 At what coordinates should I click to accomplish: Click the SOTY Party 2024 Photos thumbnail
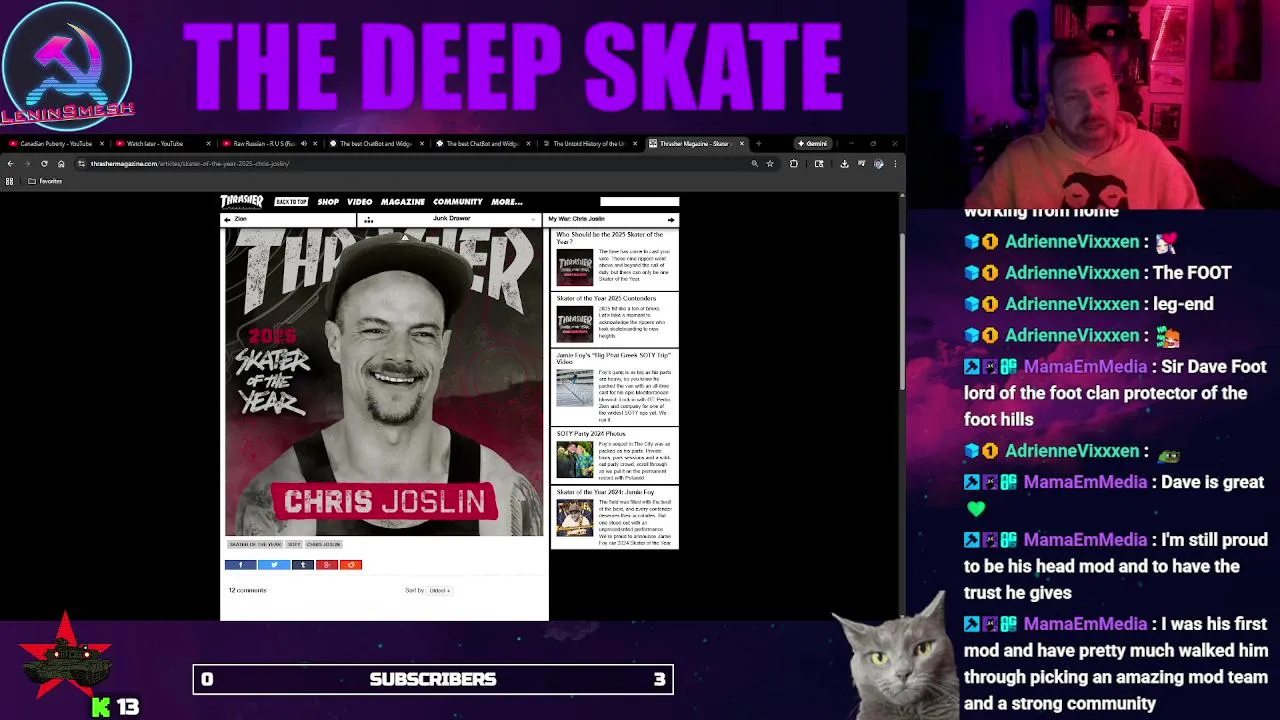click(x=575, y=460)
